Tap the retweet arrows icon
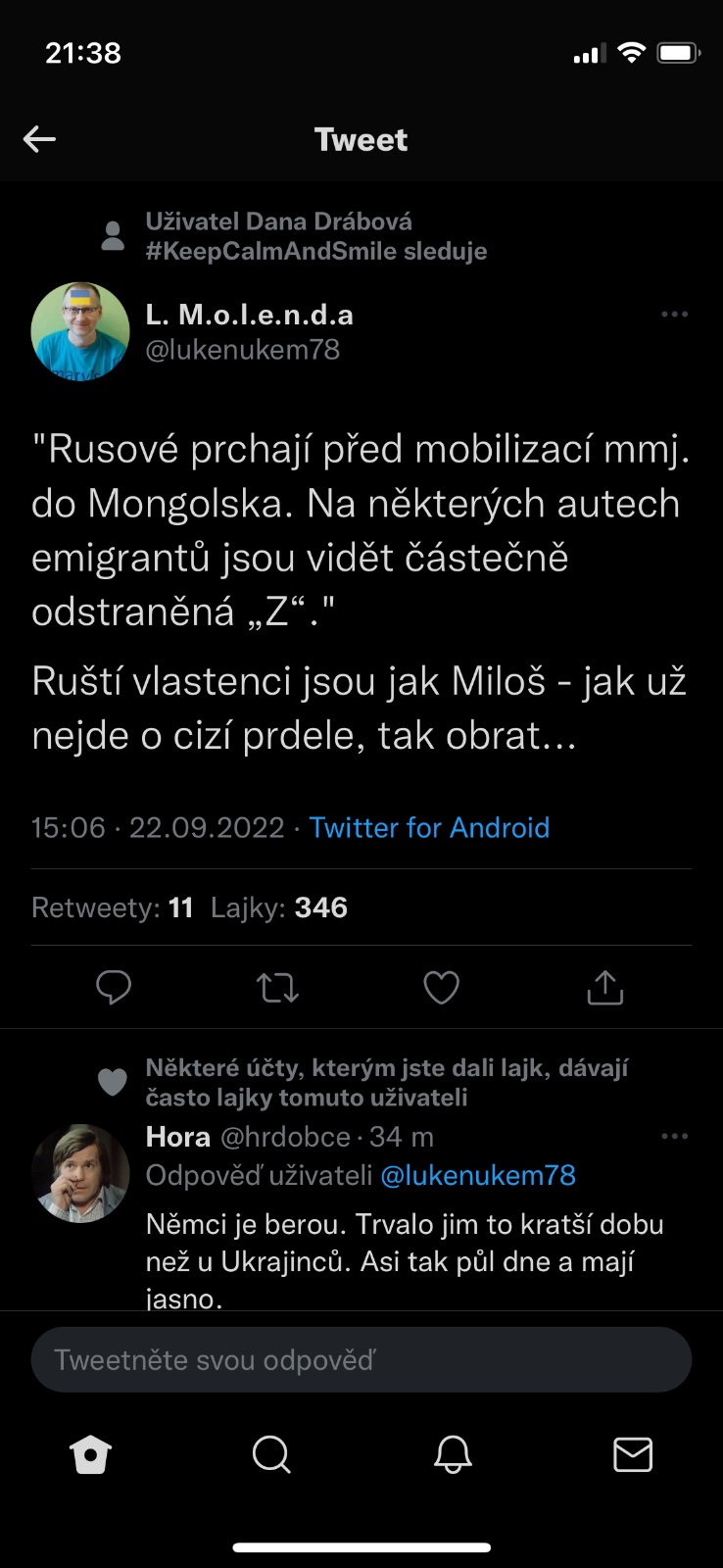Viewport: 723px width, 1568px height. [x=277, y=987]
